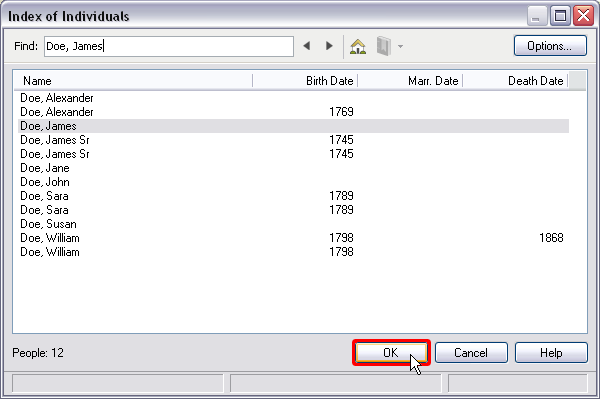Click the home person icon

(358, 46)
